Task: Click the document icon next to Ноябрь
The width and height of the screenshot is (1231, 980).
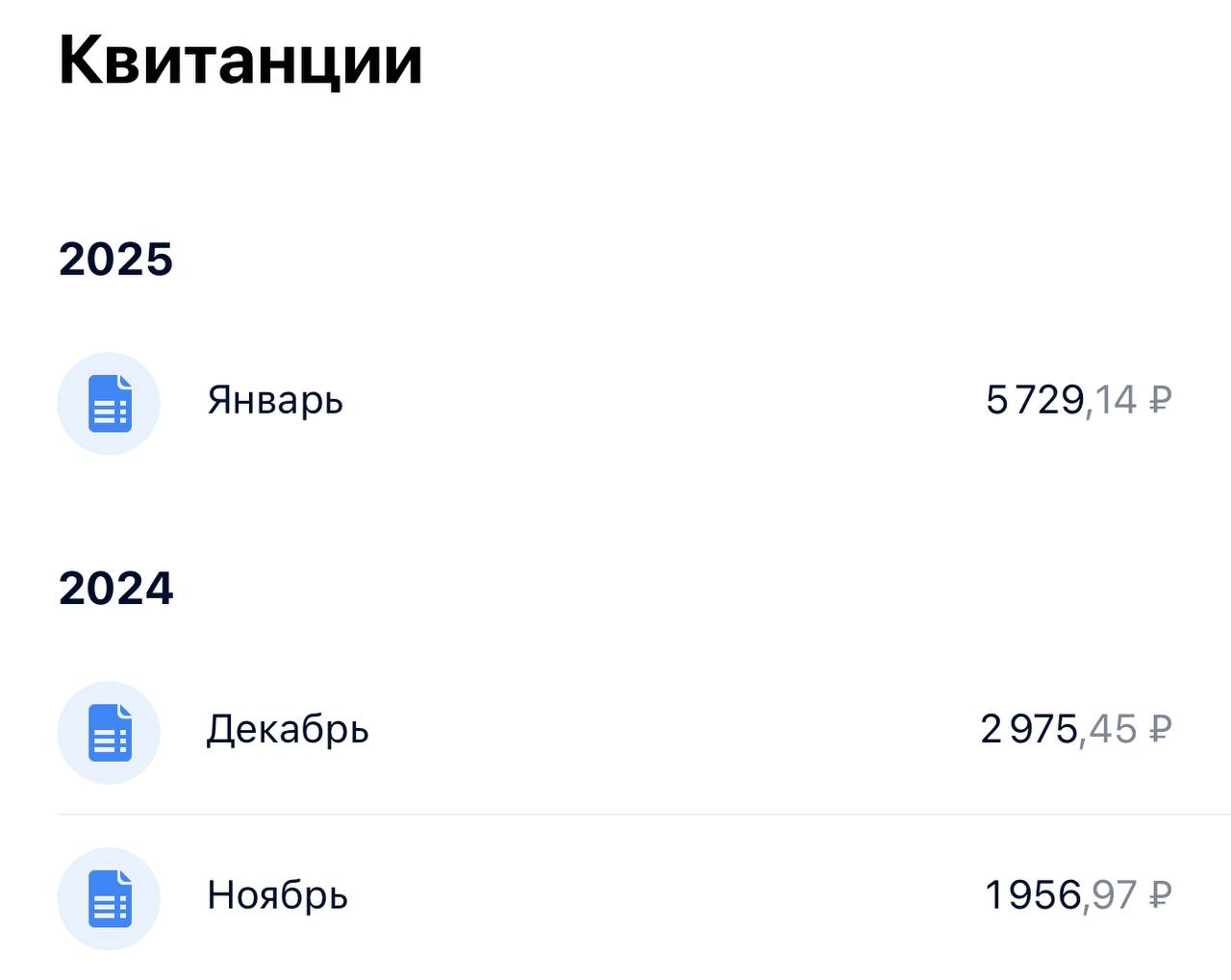Action: pos(109,897)
